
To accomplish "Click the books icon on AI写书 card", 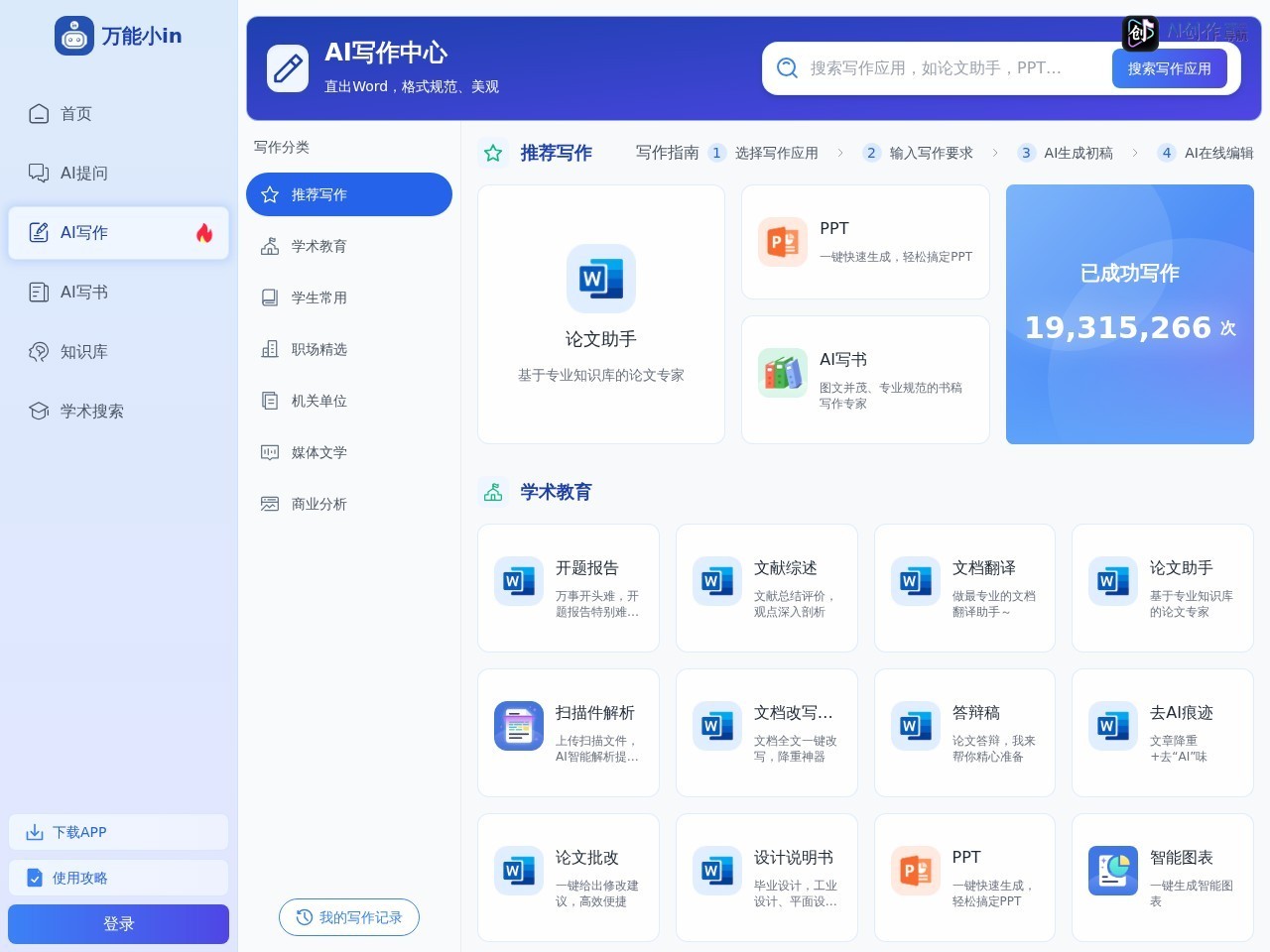I will pyautogui.click(x=783, y=373).
